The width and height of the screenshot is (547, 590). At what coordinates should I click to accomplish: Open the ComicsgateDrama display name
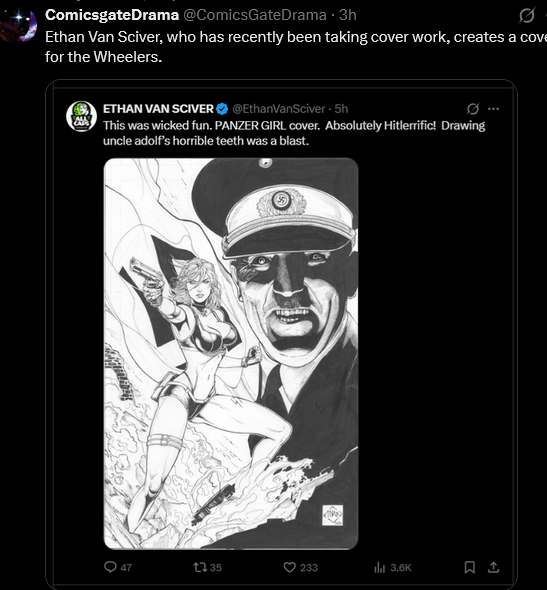[112, 15]
